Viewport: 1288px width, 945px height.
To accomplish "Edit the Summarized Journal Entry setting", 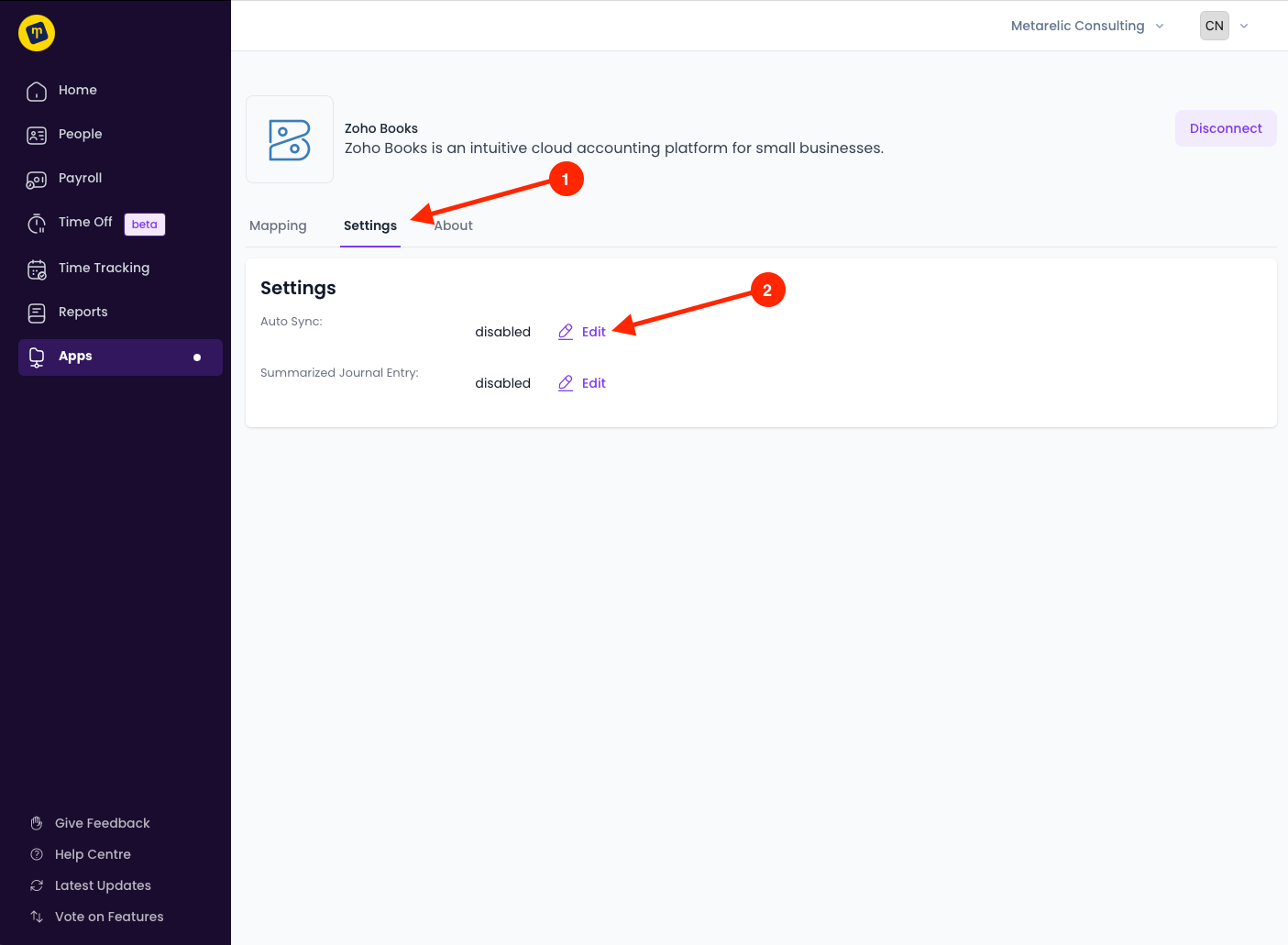I will coord(582,383).
